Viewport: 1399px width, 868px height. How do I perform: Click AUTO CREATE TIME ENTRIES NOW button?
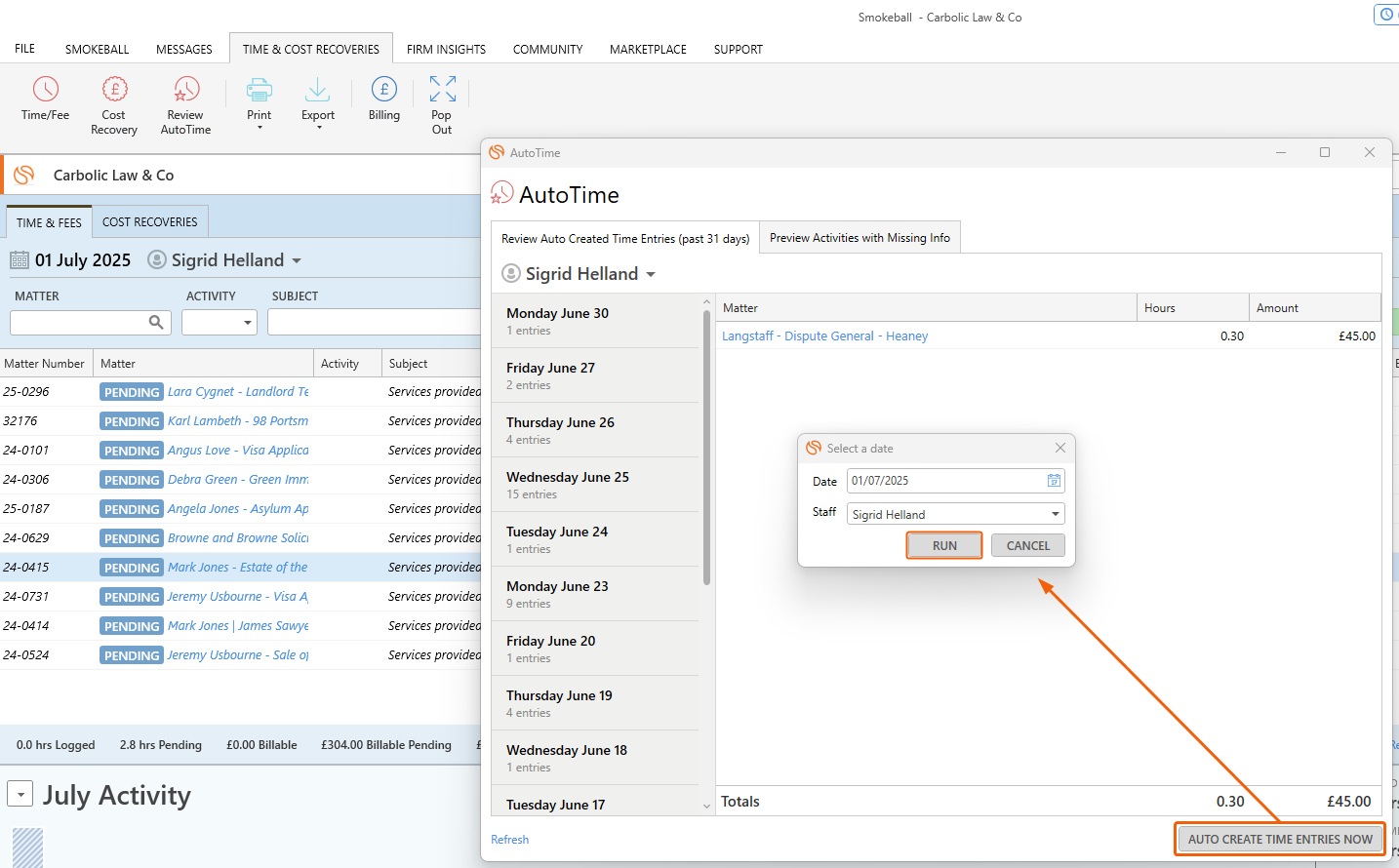1280,839
